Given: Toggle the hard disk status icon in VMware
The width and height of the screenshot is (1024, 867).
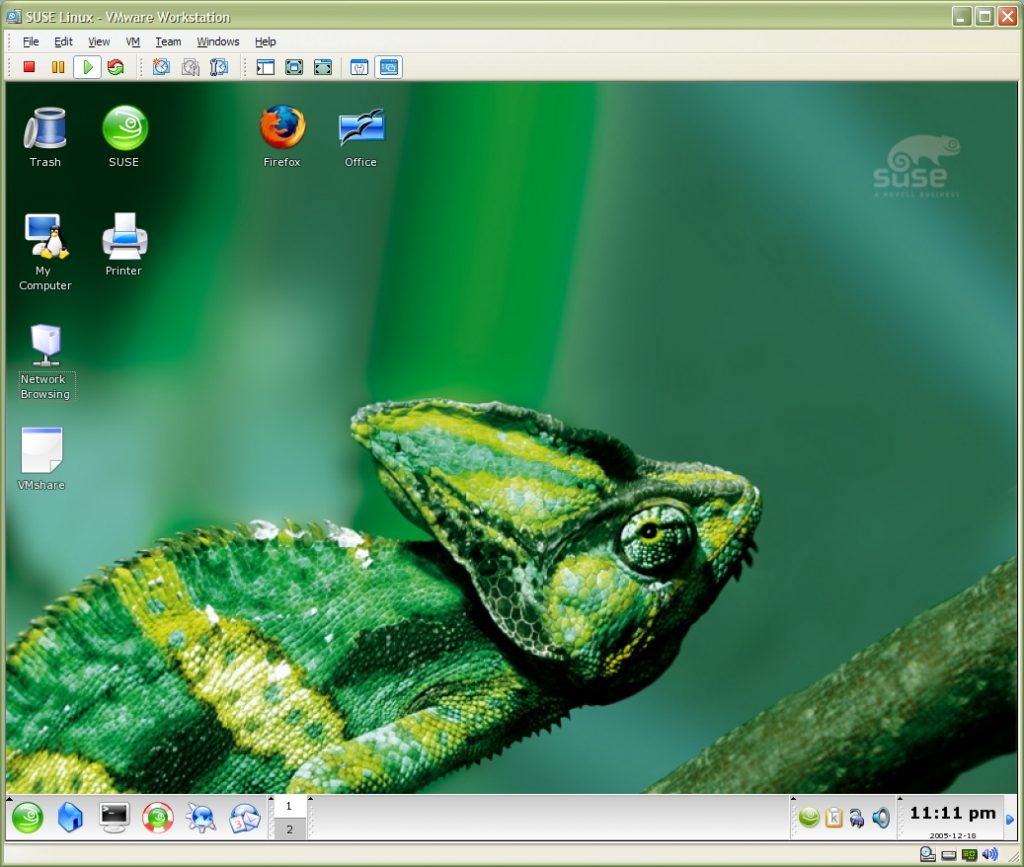Looking at the screenshot, I should [927, 854].
